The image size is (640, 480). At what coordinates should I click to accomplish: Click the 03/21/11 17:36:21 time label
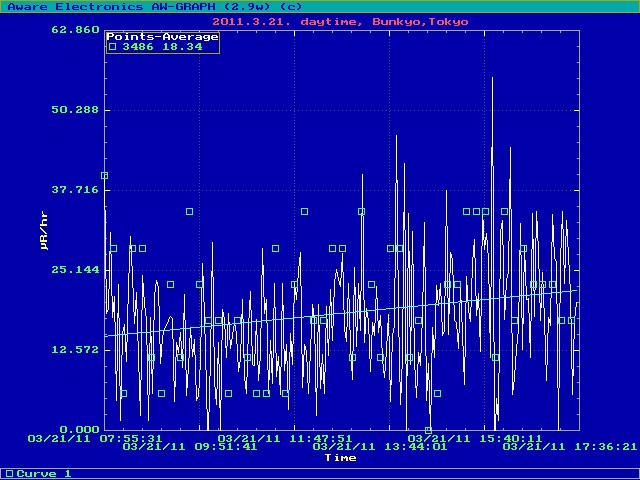click(x=569, y=447)
